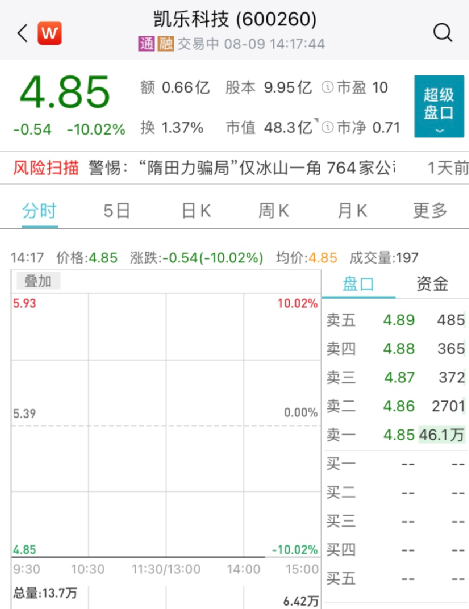Viewport: 469px width, 609px height.
Task: Select the 盘口 order book tab
Action: click(358, 284)
